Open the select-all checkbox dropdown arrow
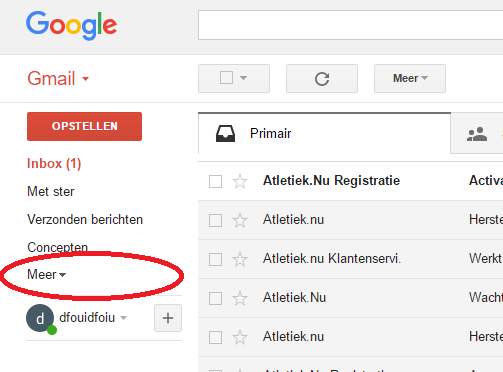The image size is (503, 372). coord(244,78)
